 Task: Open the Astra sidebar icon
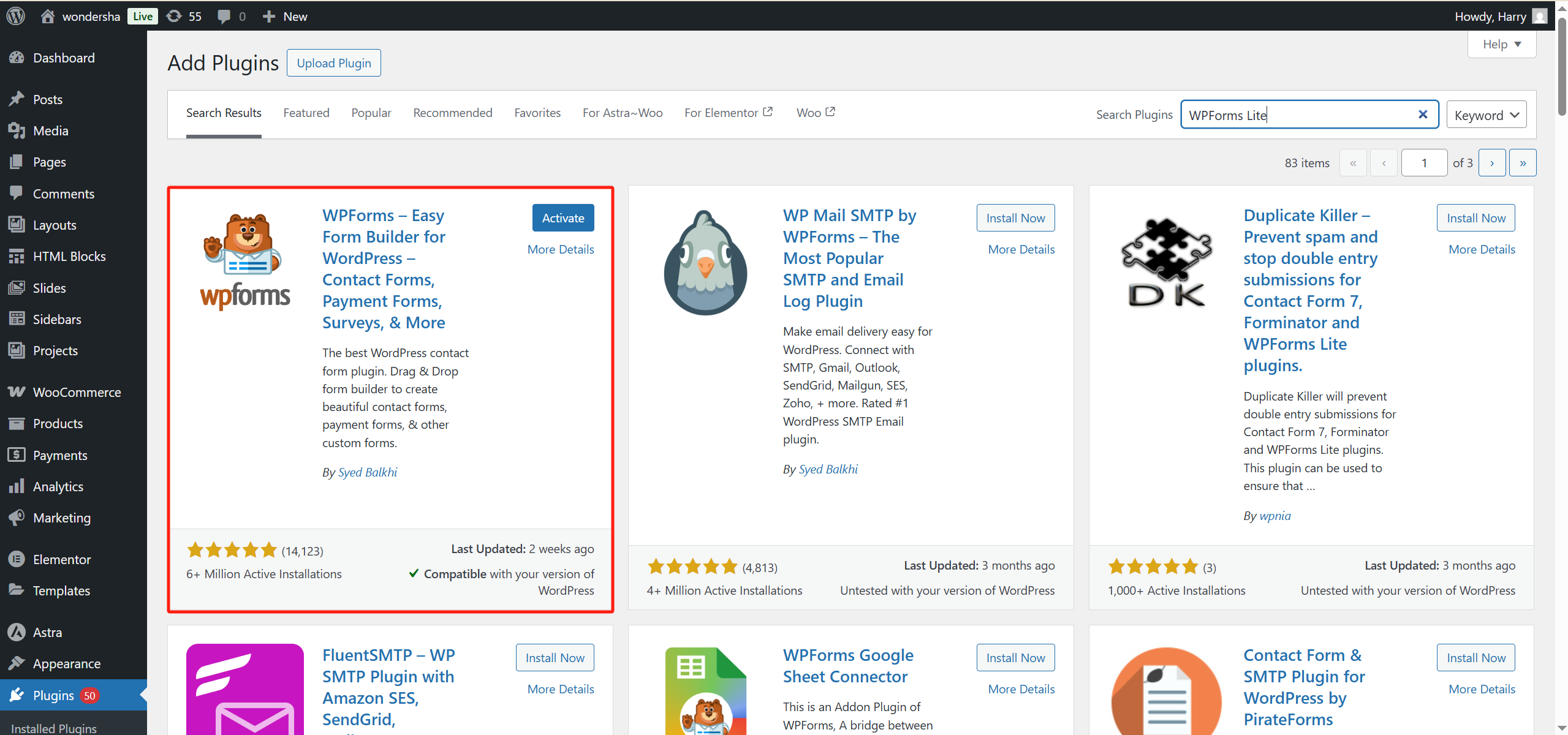coord(17,632)
